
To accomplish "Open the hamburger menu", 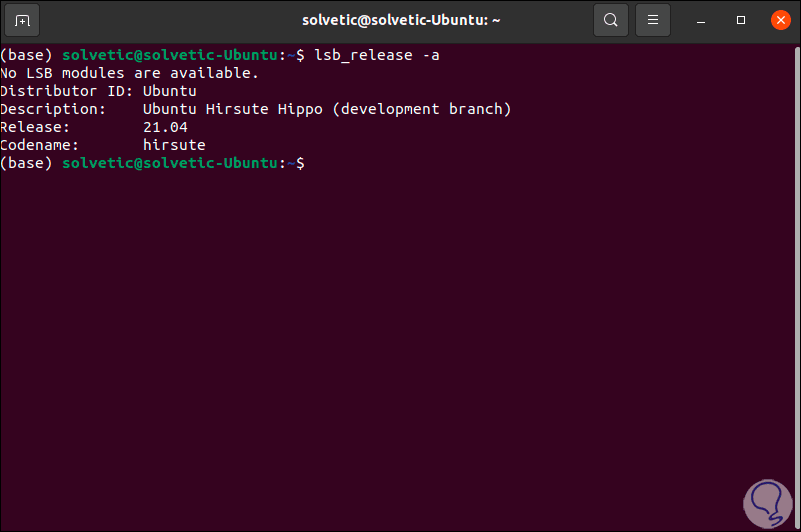I will point(652,20).
